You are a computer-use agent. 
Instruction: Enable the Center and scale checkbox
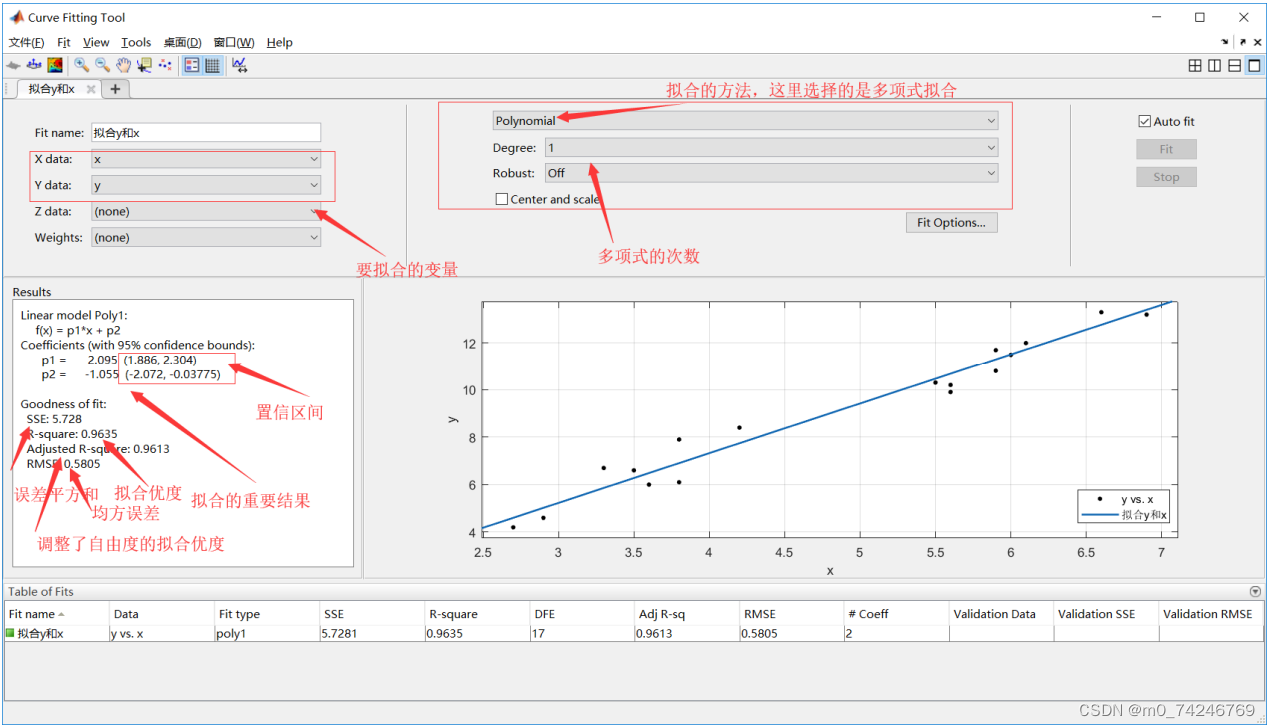pos(502,199)
